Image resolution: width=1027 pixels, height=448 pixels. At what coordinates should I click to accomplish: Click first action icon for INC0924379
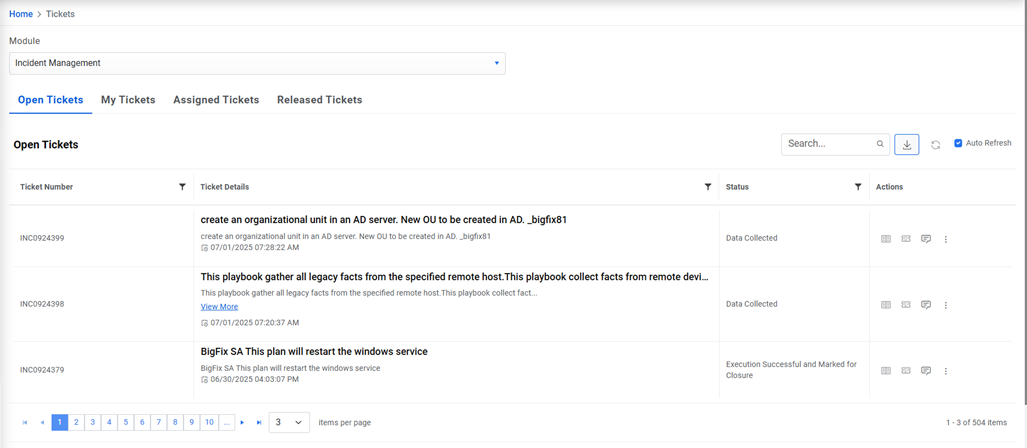(886, 371)
